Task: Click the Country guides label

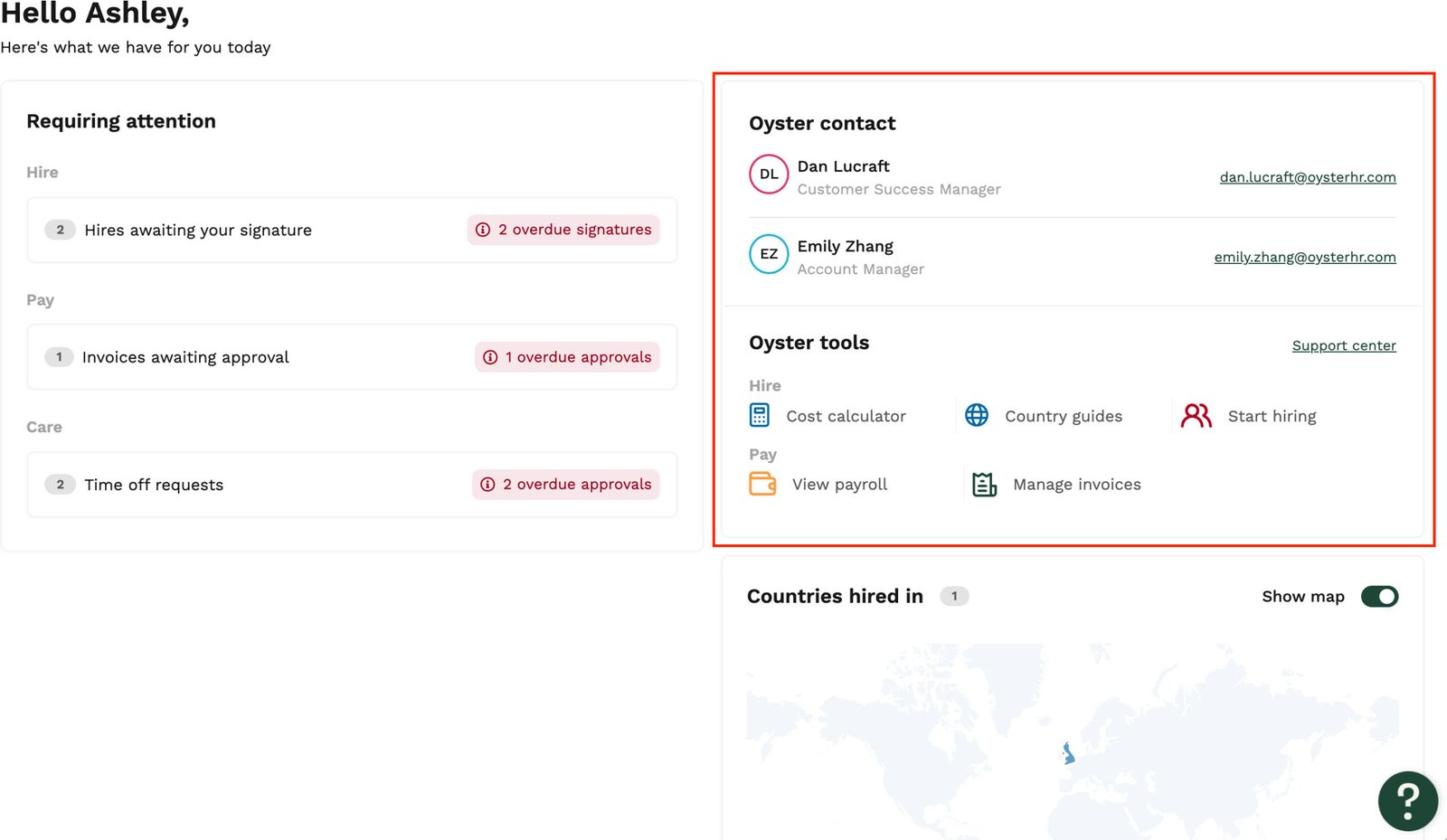Action: point(1064,416)
